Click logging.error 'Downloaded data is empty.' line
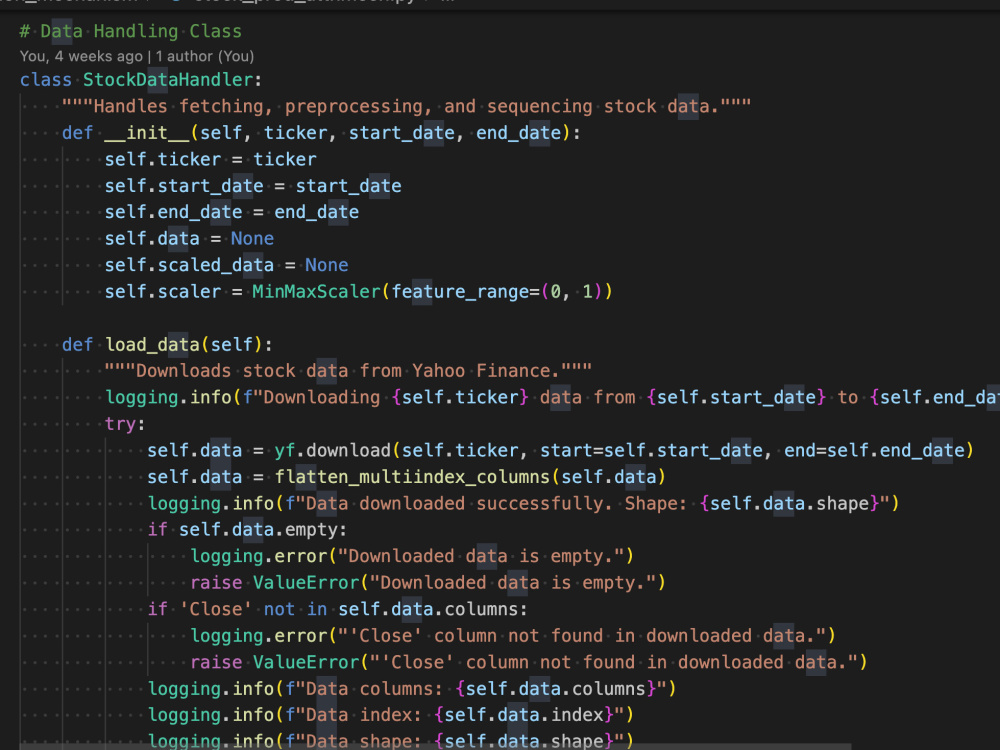This screenshot has height=750, width=1000. click(x=412, y=556)
